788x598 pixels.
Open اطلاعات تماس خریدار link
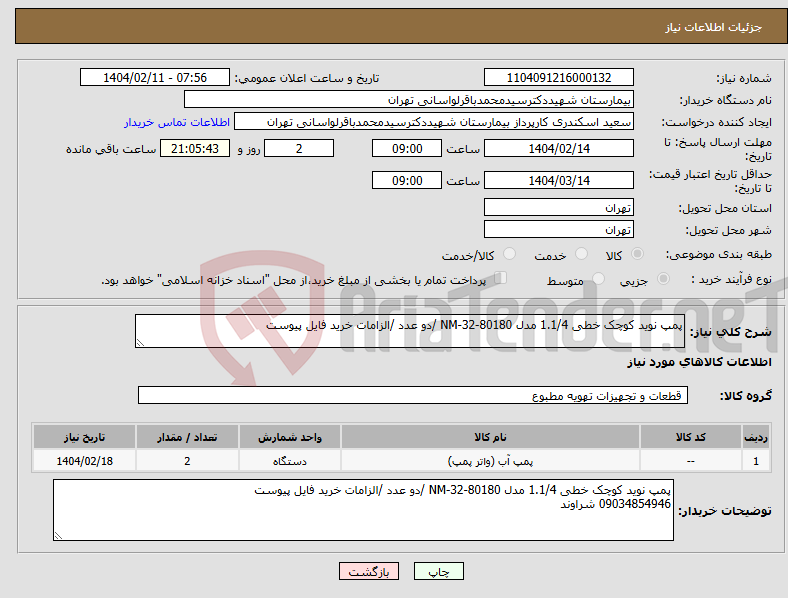pyautogui.click(x=177, y=122)
